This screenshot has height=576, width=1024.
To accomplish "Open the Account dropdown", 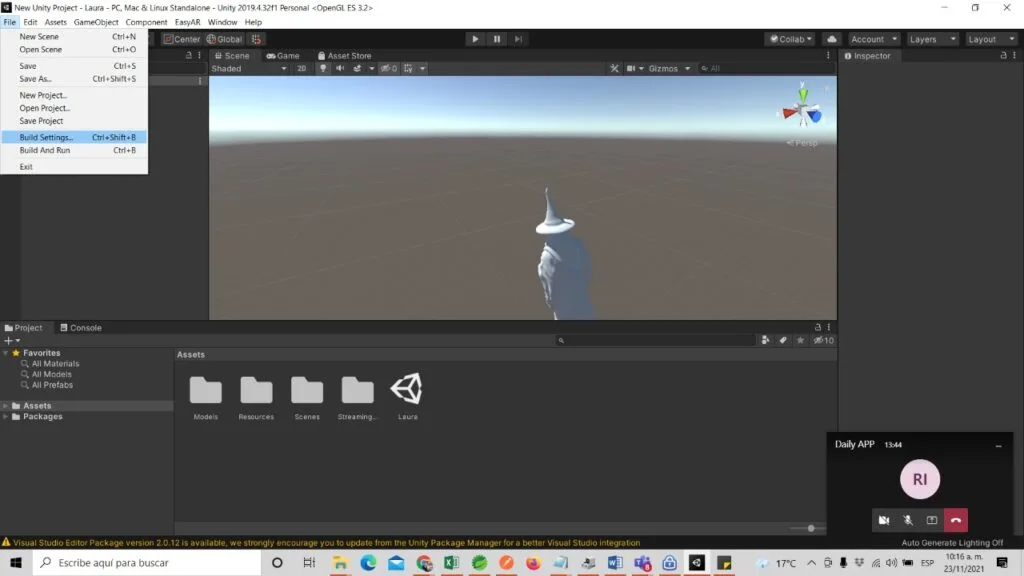I will pos(874,39).
